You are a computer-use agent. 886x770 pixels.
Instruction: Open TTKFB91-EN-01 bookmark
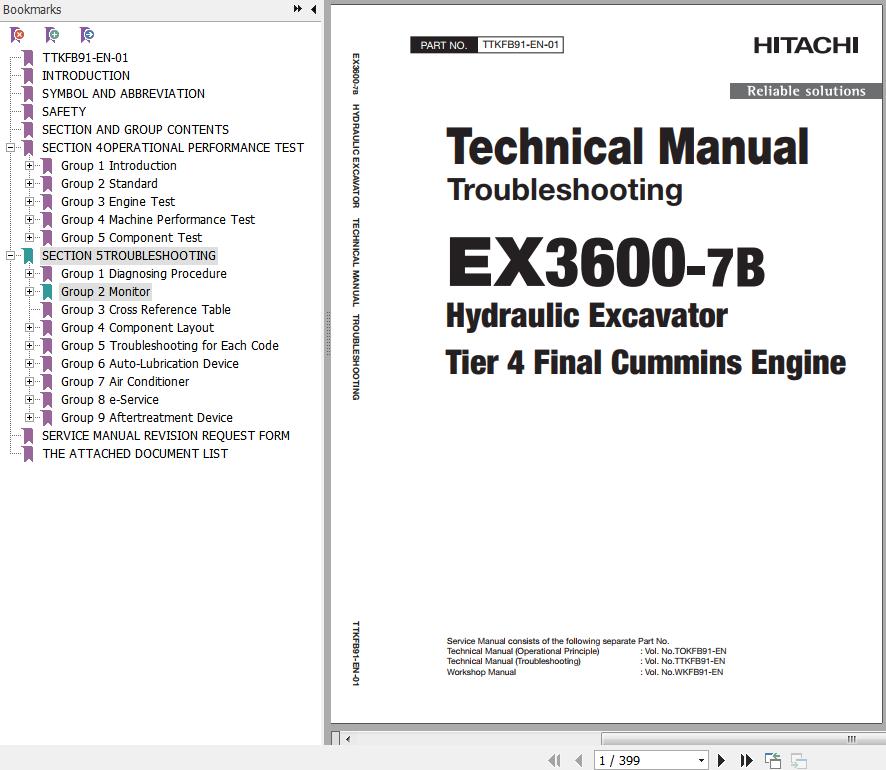pos(85,58)
